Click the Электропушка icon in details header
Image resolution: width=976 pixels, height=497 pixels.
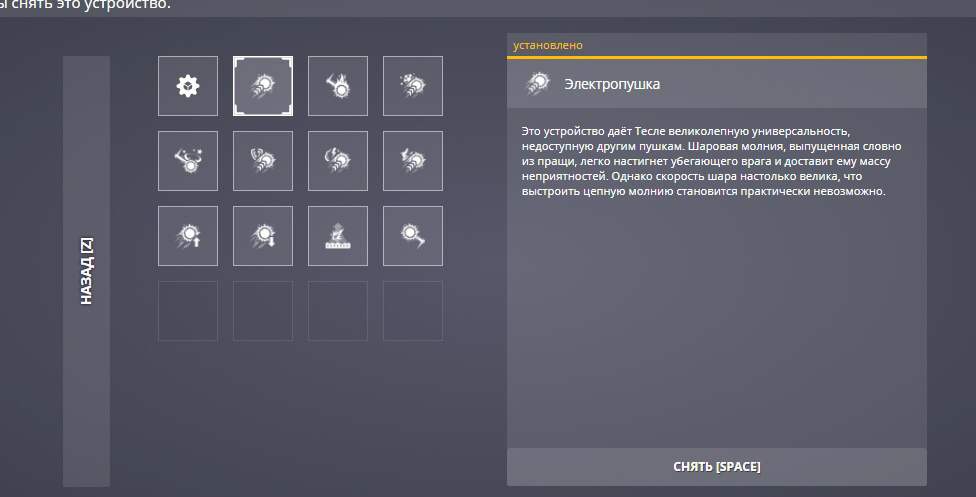pyautogui.click(x=538, y=83)
